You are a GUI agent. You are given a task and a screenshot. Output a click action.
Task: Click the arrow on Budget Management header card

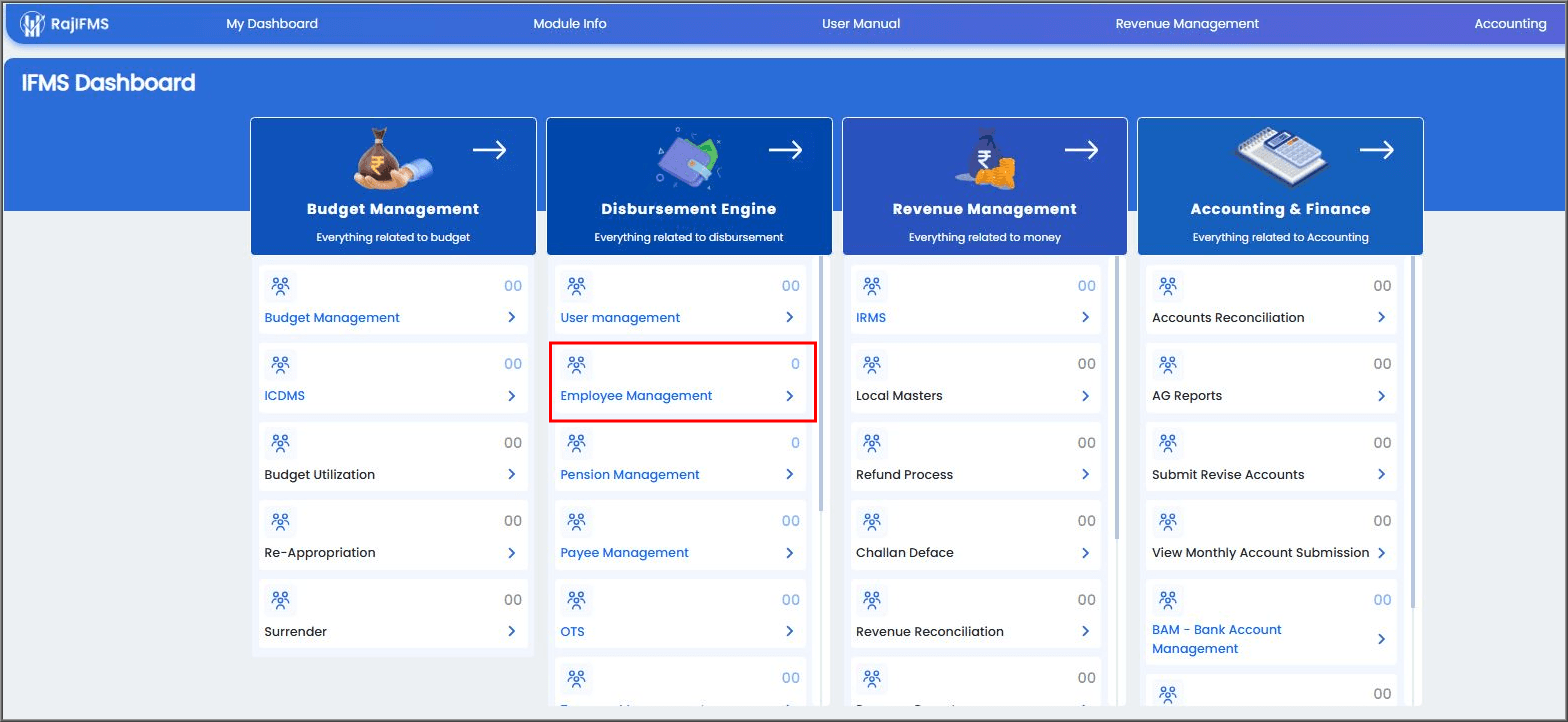490,150
